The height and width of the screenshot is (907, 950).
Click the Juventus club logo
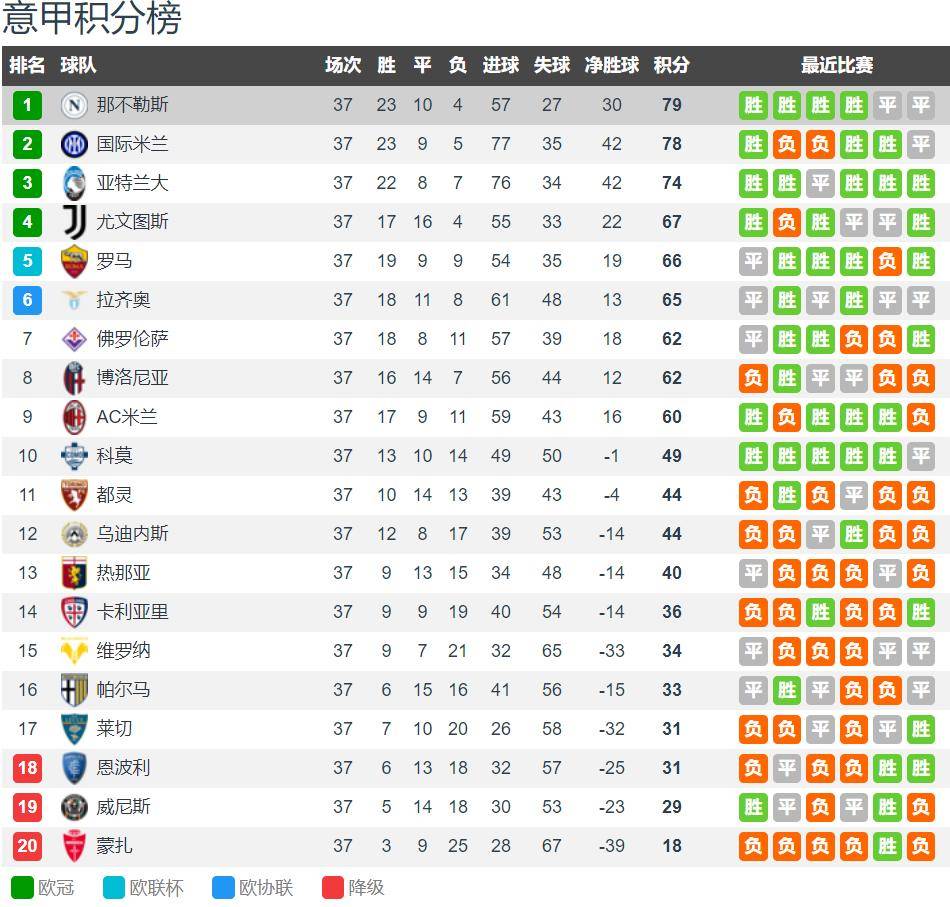pos(75,222)
